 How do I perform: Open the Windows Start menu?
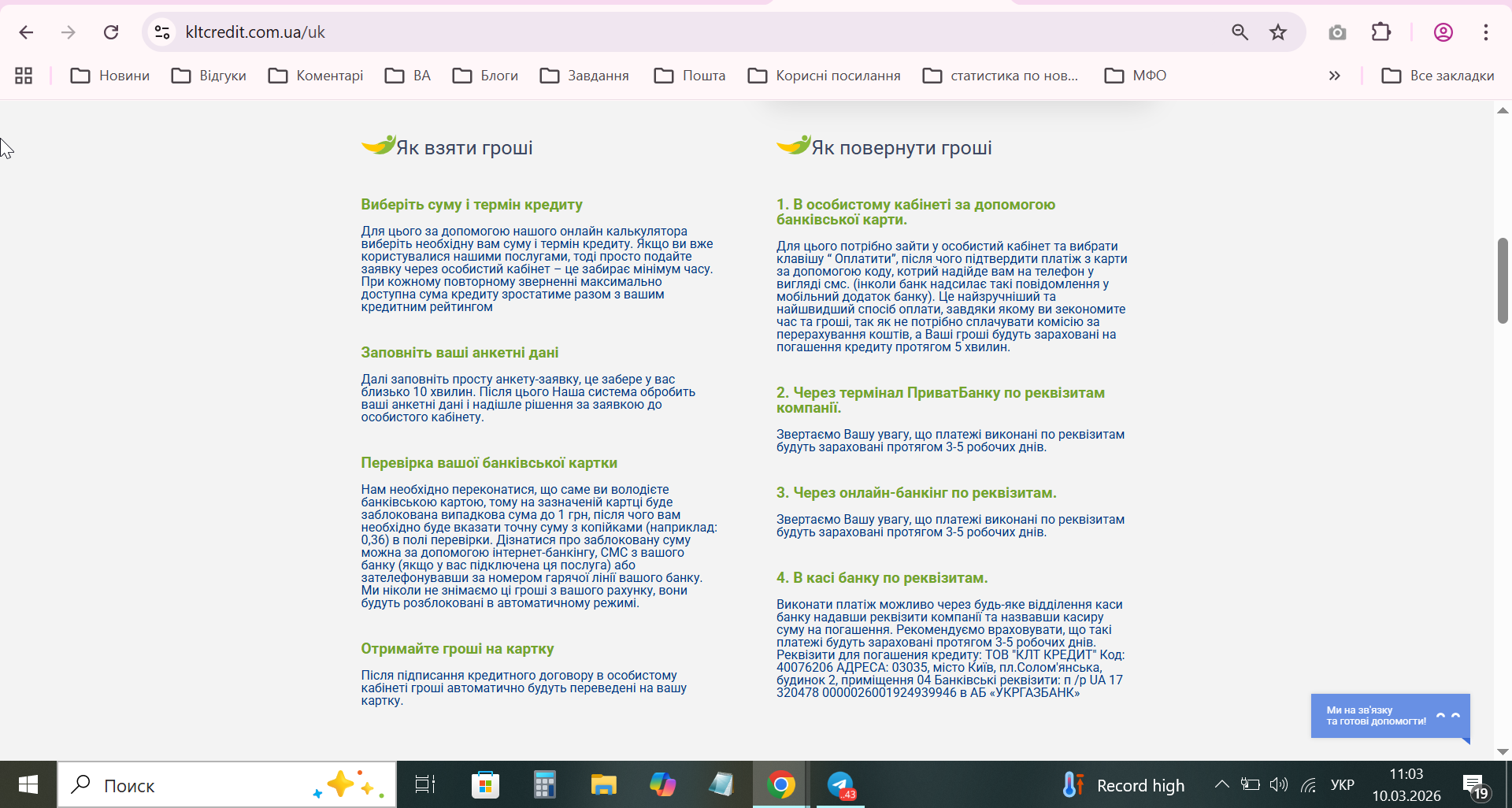click(28, 785)
